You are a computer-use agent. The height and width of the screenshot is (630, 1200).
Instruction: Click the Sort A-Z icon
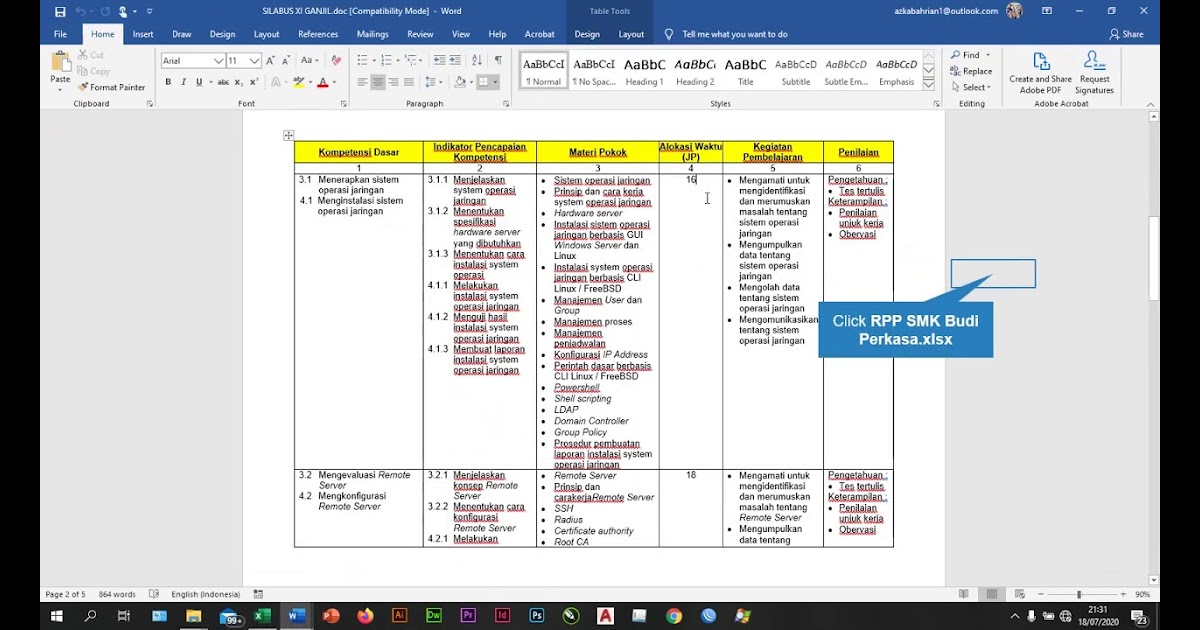point(478,61)
